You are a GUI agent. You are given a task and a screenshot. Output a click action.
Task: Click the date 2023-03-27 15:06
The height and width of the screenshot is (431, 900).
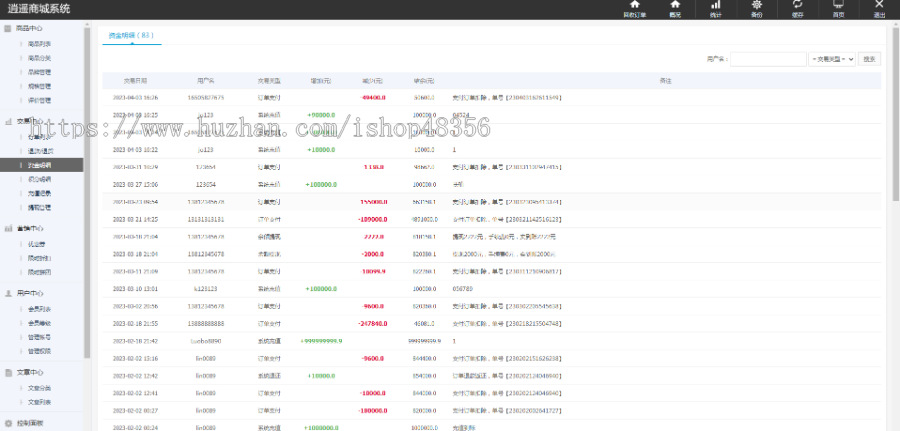coord(135,185)
